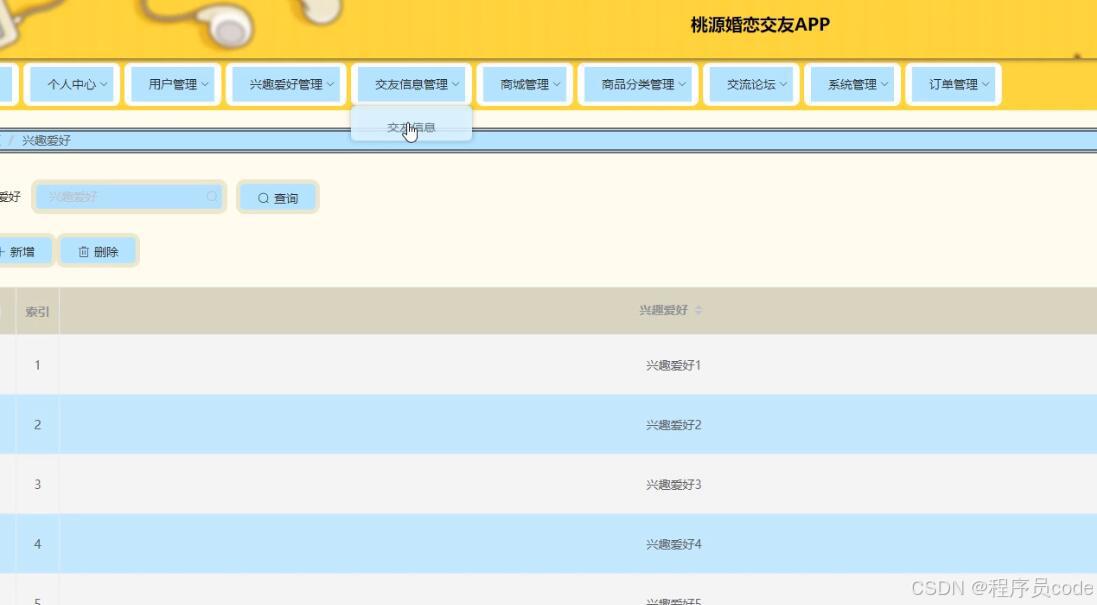Click the 桃源婚恋交友APP title
The image size is (1097, 605).
[760, 25]
